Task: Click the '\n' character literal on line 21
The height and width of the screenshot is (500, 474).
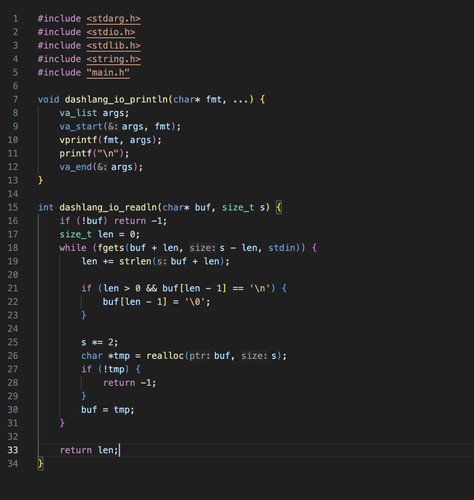Action: (x=260, y=288)
